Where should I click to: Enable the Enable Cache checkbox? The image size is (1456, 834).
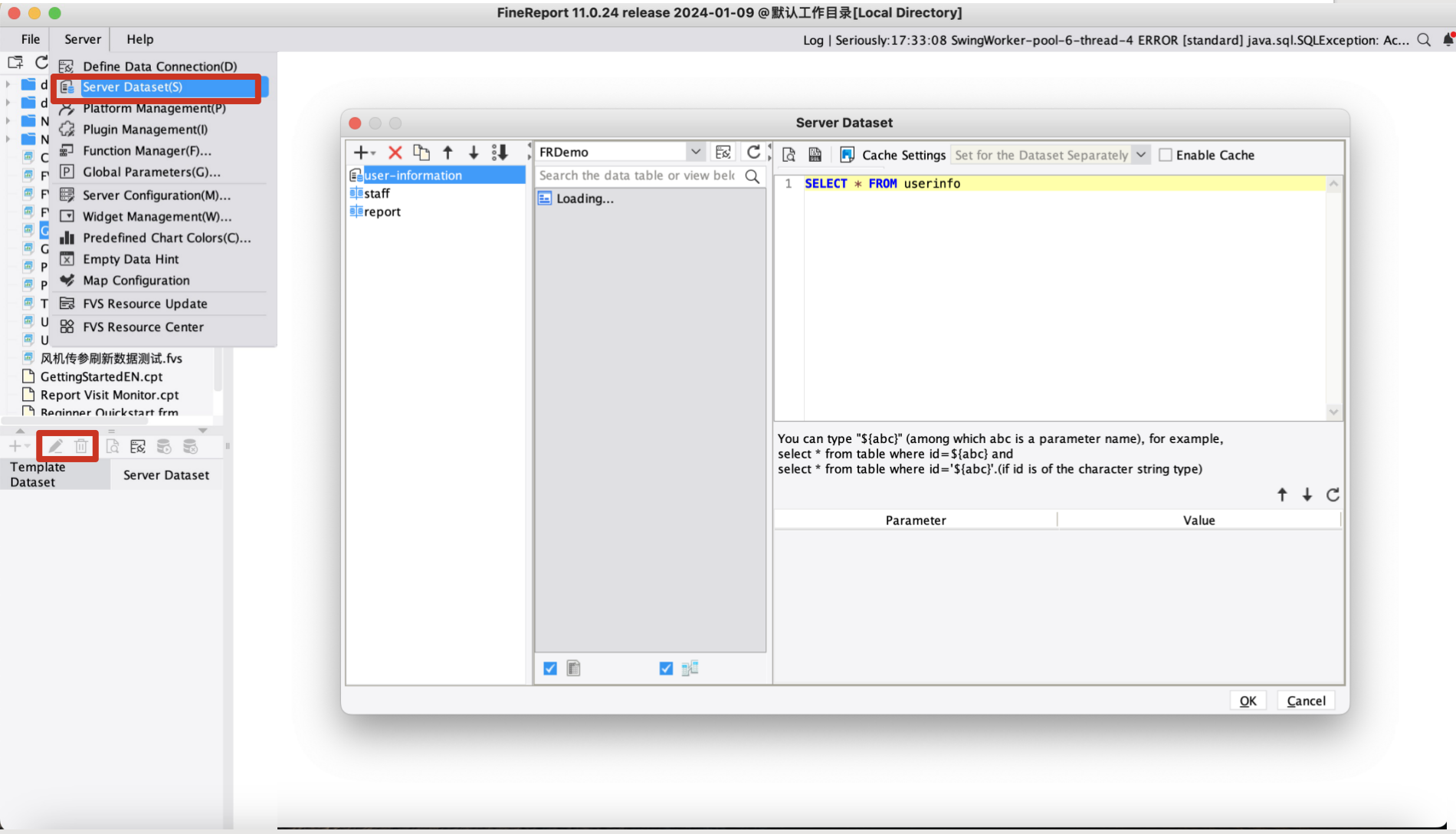tap(1166, 154)
